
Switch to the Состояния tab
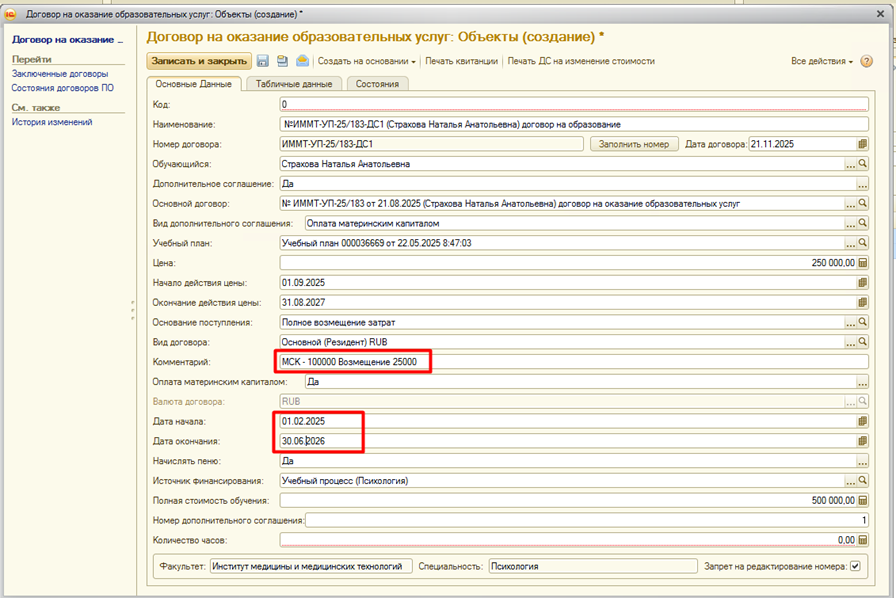pyautogui.click(x=377, y=84)
